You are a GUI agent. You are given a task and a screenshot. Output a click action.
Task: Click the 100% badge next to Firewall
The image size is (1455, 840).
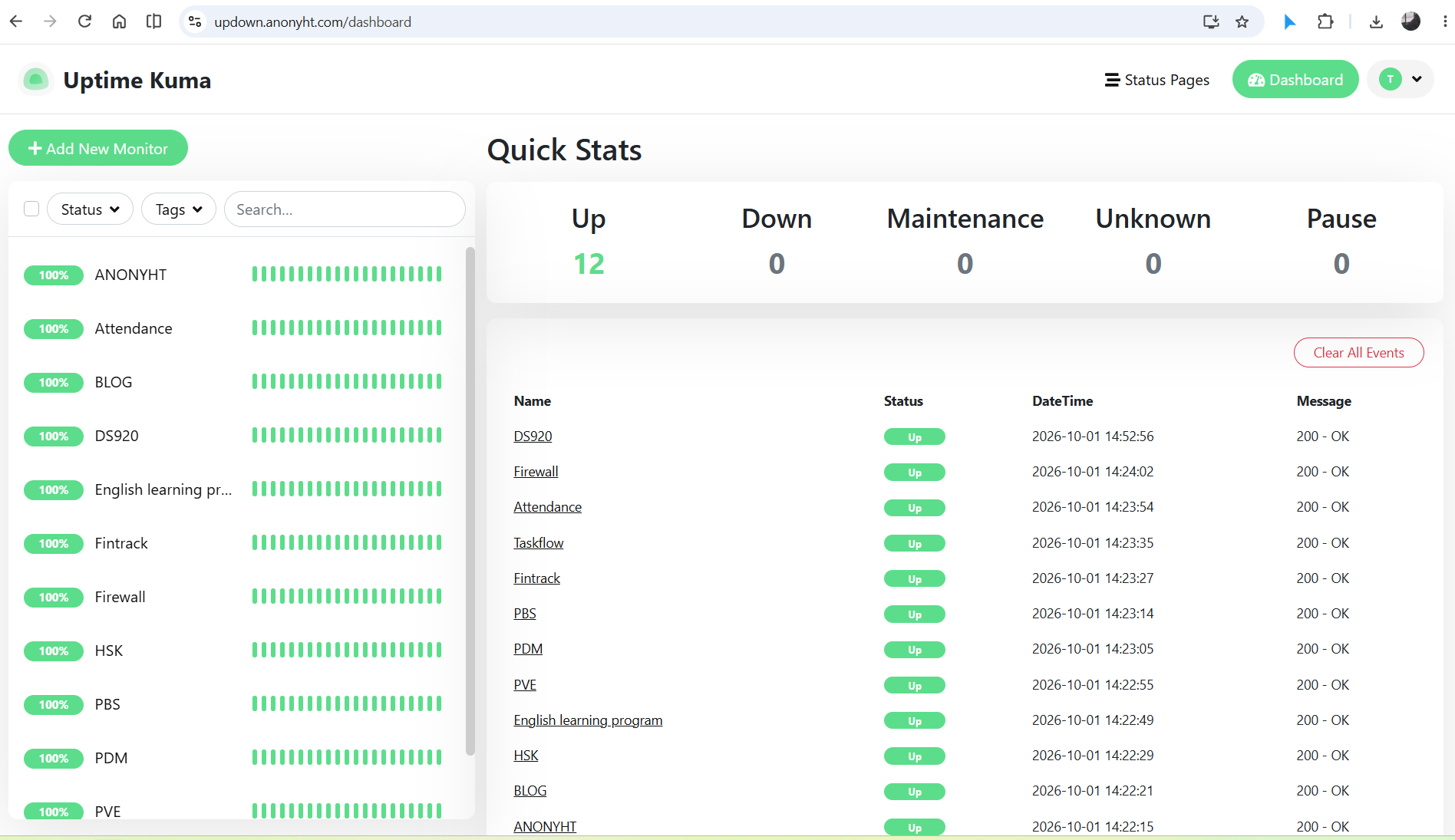point(54,597)
